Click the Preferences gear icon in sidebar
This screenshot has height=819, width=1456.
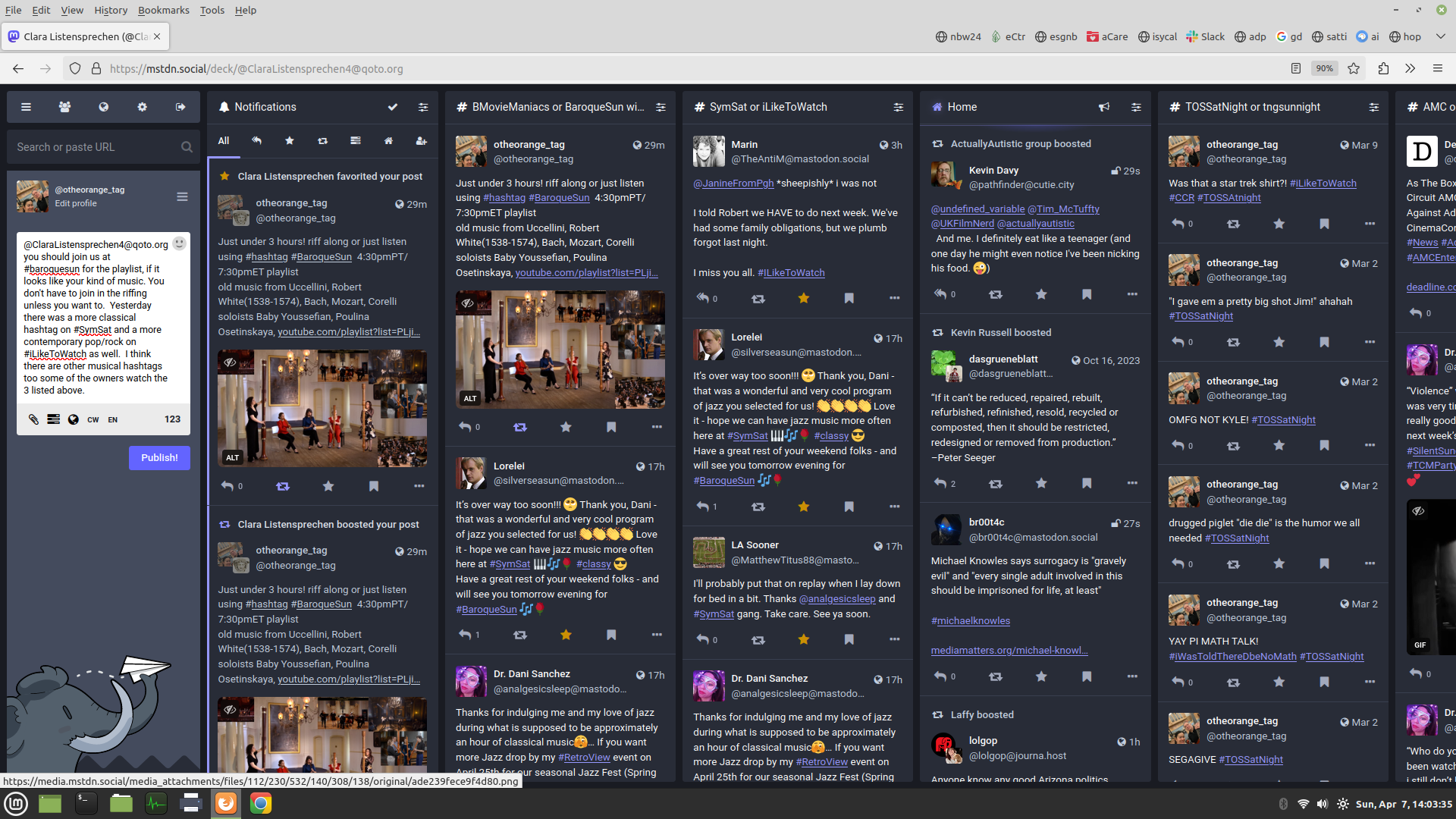(142, 107)
